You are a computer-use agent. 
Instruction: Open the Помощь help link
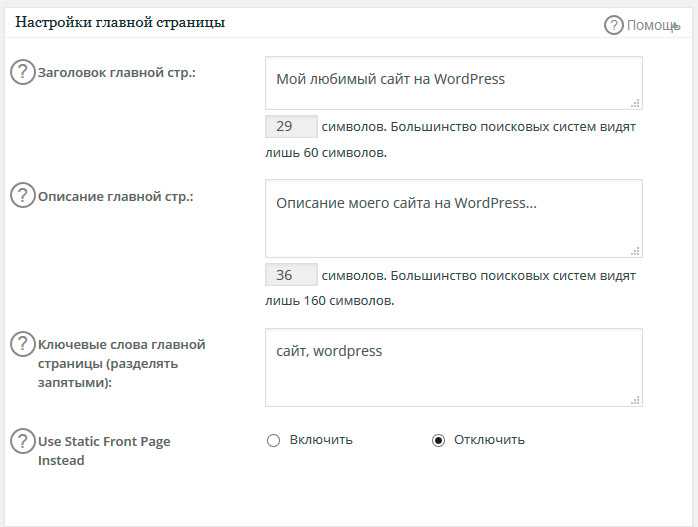tap(653, 25)
